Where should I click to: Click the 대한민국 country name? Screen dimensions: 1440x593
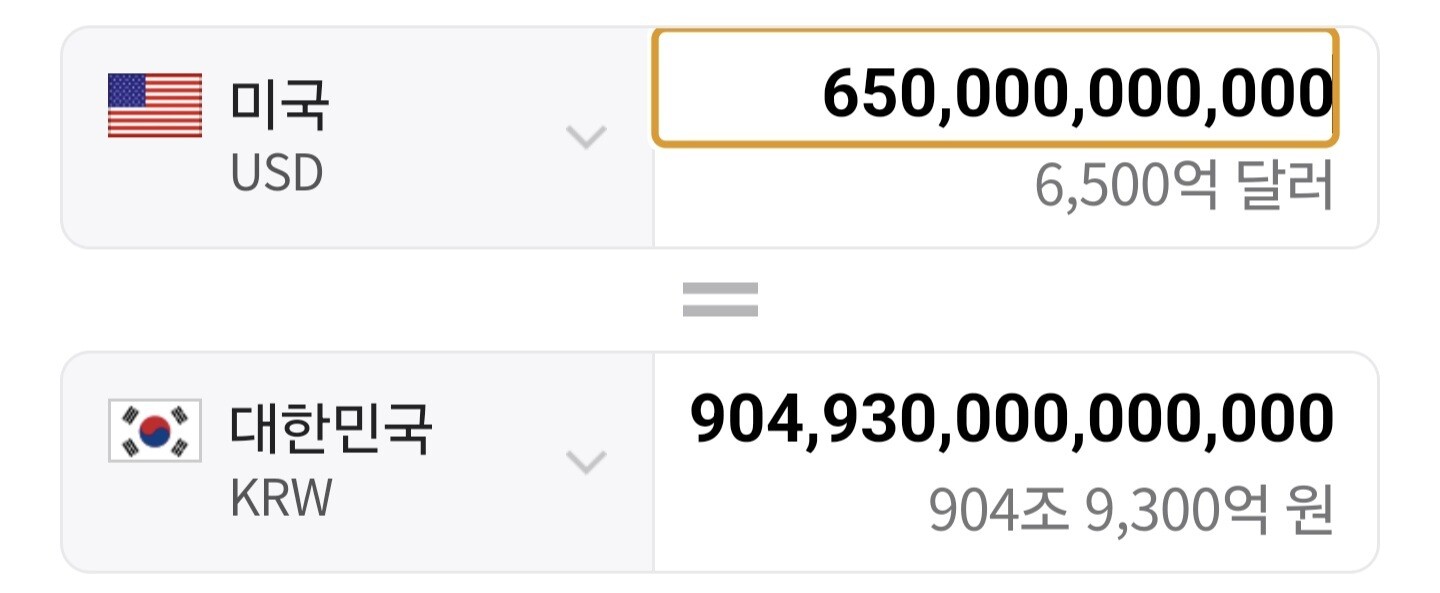(331, 428)
